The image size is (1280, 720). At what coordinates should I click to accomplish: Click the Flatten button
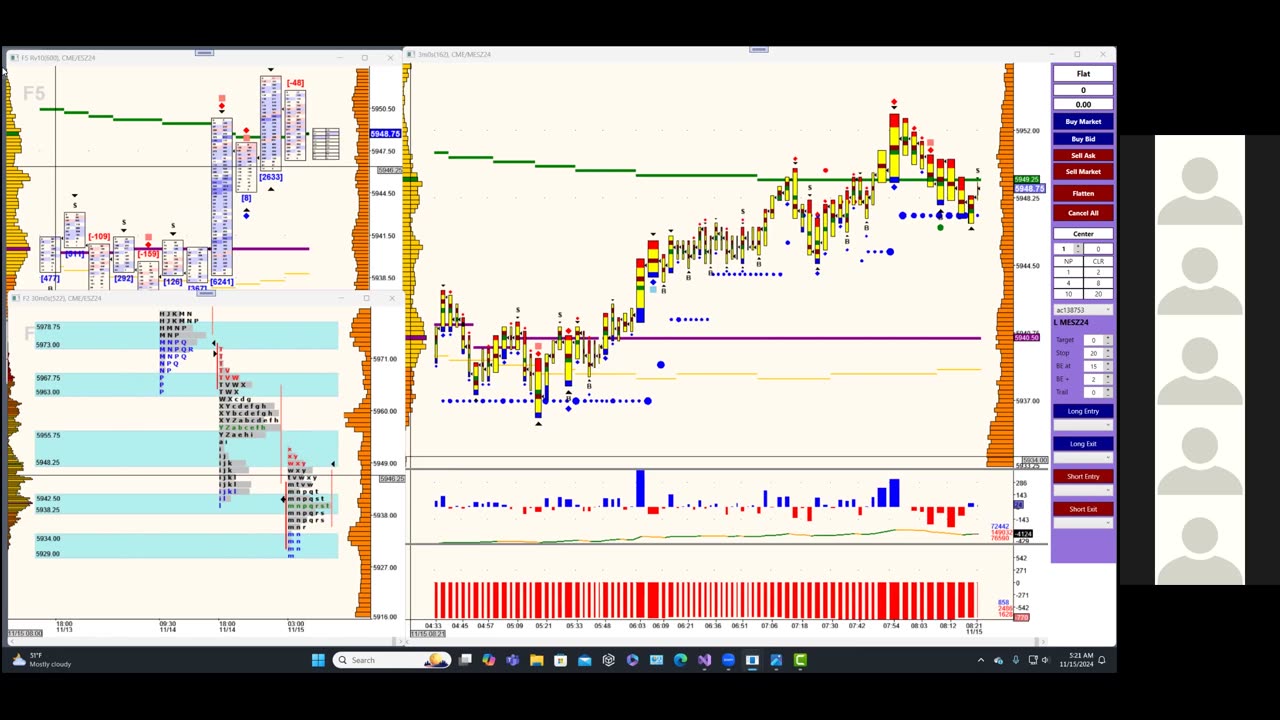click(x=1083, y=193)
